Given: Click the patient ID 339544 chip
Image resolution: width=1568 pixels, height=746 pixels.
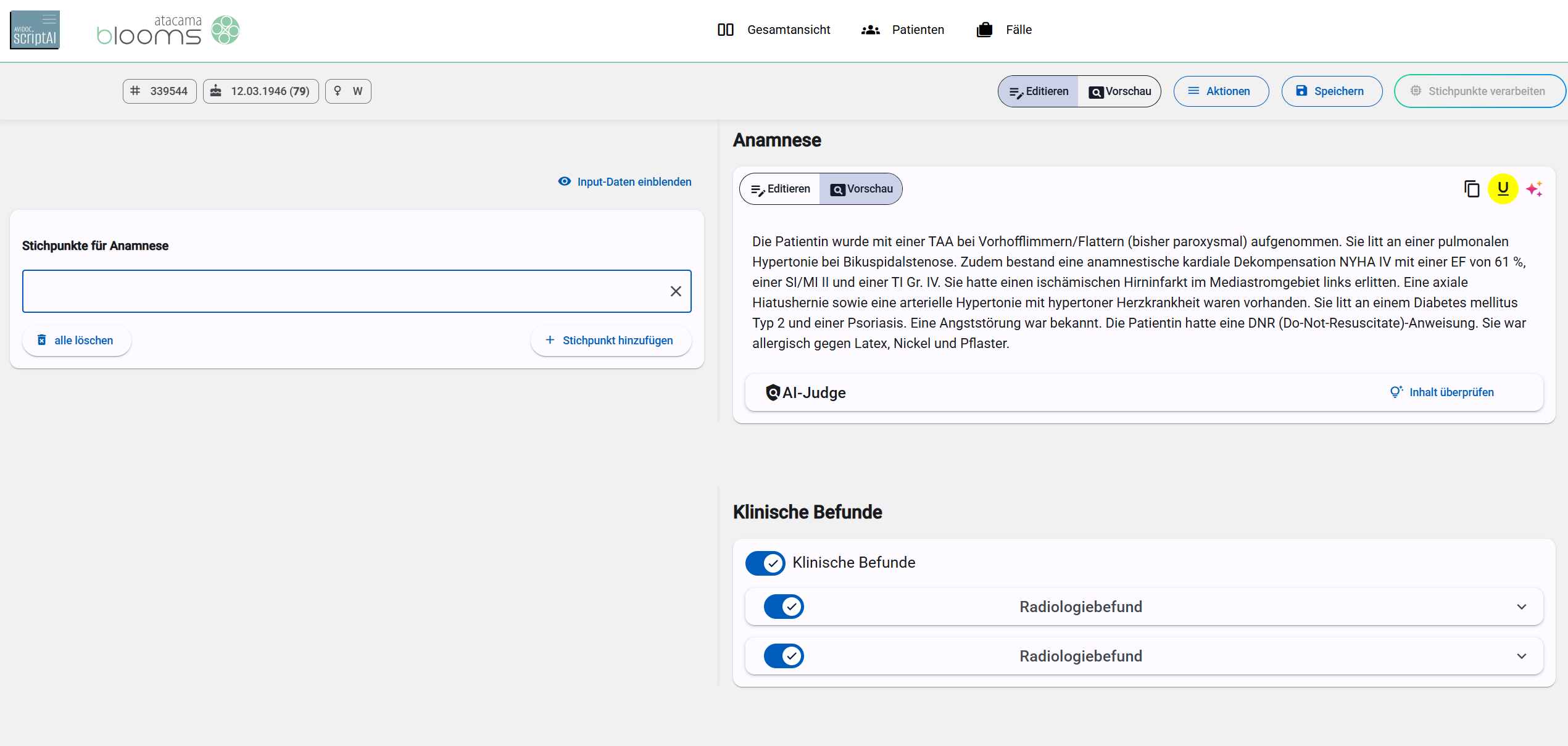Looking at the screenshot, I should tap(160, 91).
